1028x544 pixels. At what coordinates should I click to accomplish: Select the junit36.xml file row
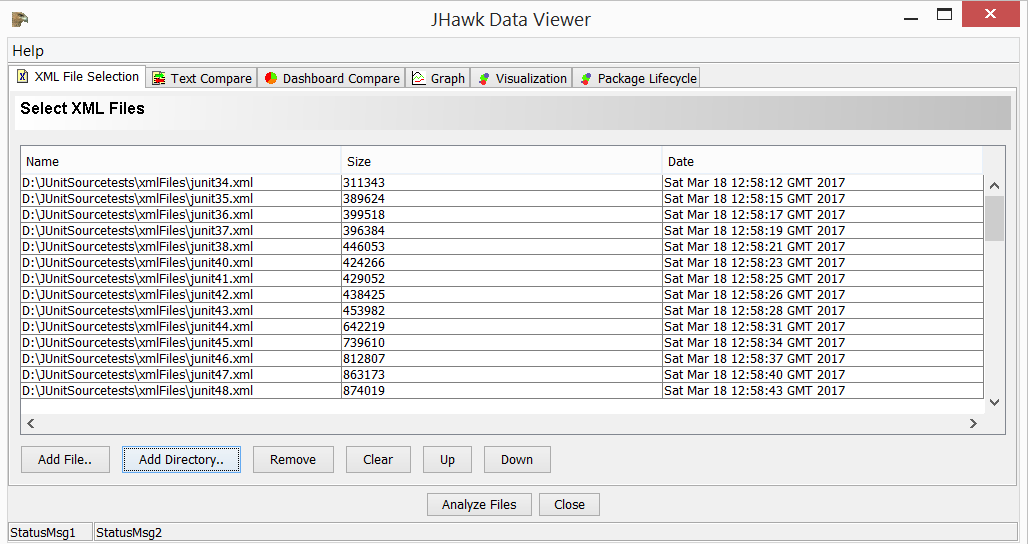point(502,215)
